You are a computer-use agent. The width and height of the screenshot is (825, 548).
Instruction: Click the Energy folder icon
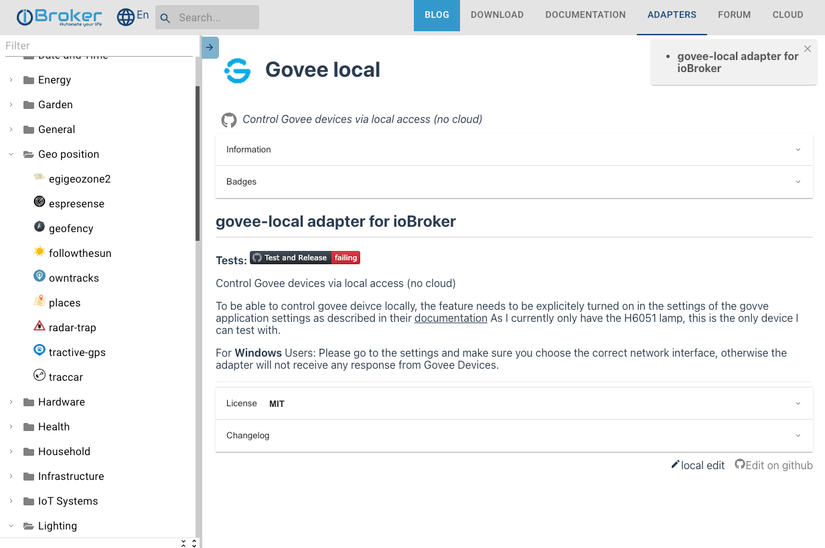click(28, 80)
